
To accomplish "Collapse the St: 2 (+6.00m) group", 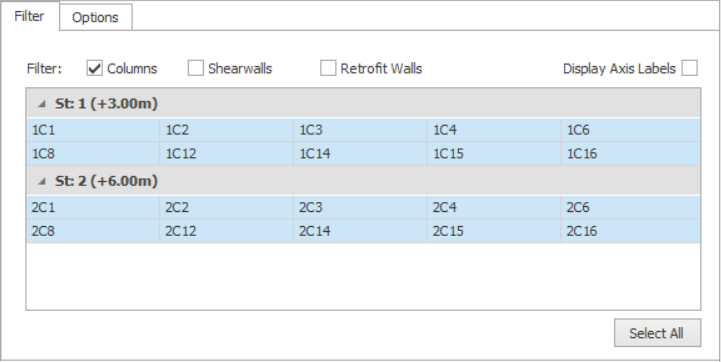I will pos(42,181).
